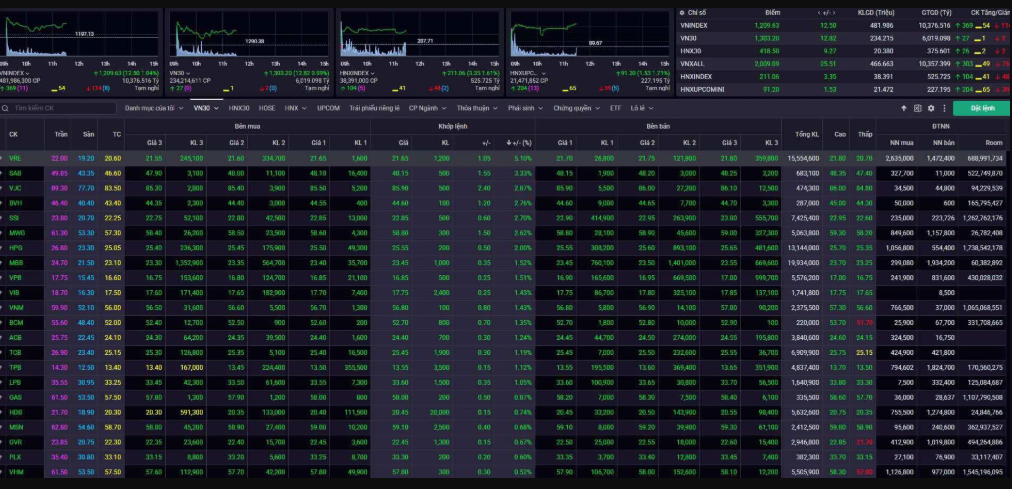Viewport: 1012px width, 489px height.
Task: Select HNXUPCOMINI row in index table
Action: pos(844,90)
